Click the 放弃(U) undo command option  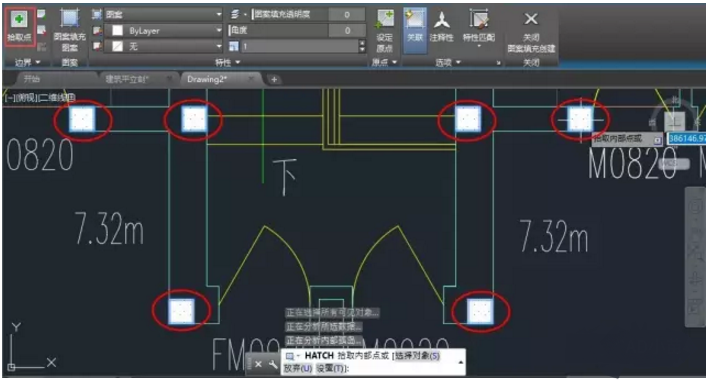click(x=298, y=368)
